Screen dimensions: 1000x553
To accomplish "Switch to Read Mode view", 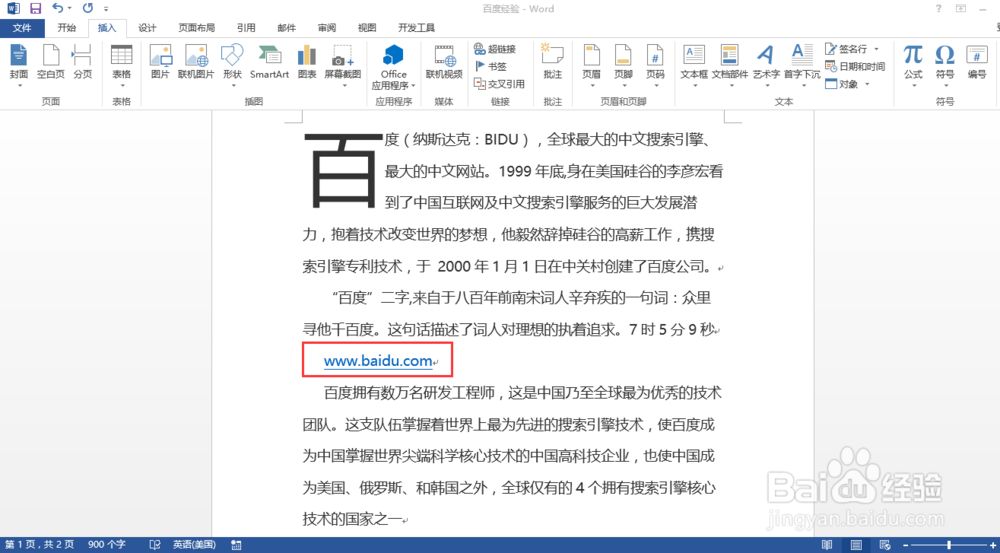I will pyautogui.click(x=827, y=545).
